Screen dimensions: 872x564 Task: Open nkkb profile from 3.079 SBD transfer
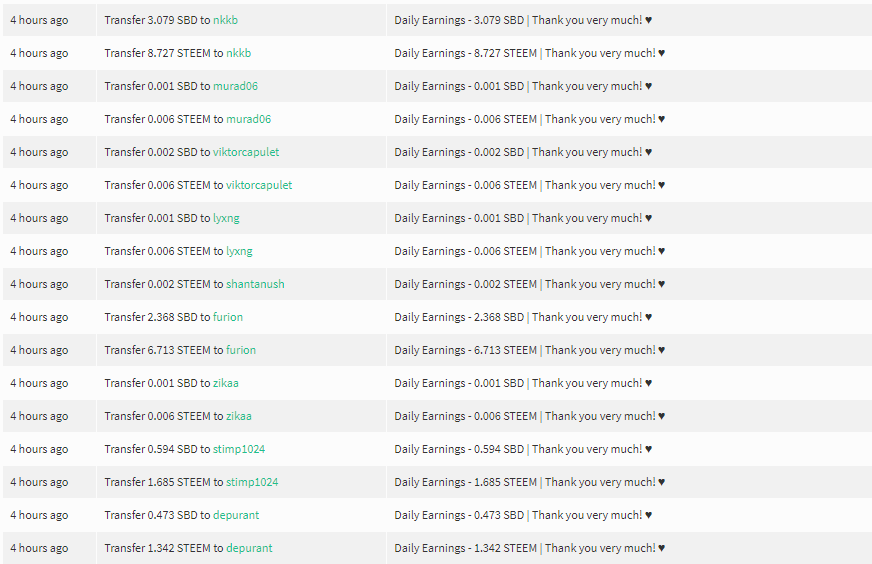[x=225, y=20]
